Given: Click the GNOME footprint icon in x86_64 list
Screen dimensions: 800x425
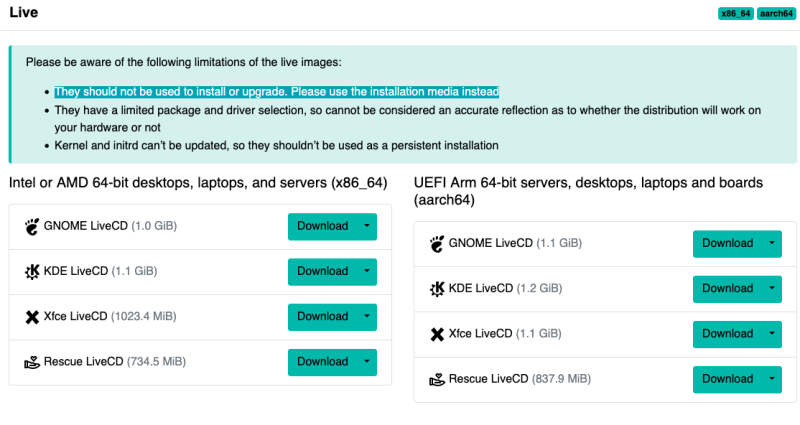Looking at the screenshot, I should (31, 226).
